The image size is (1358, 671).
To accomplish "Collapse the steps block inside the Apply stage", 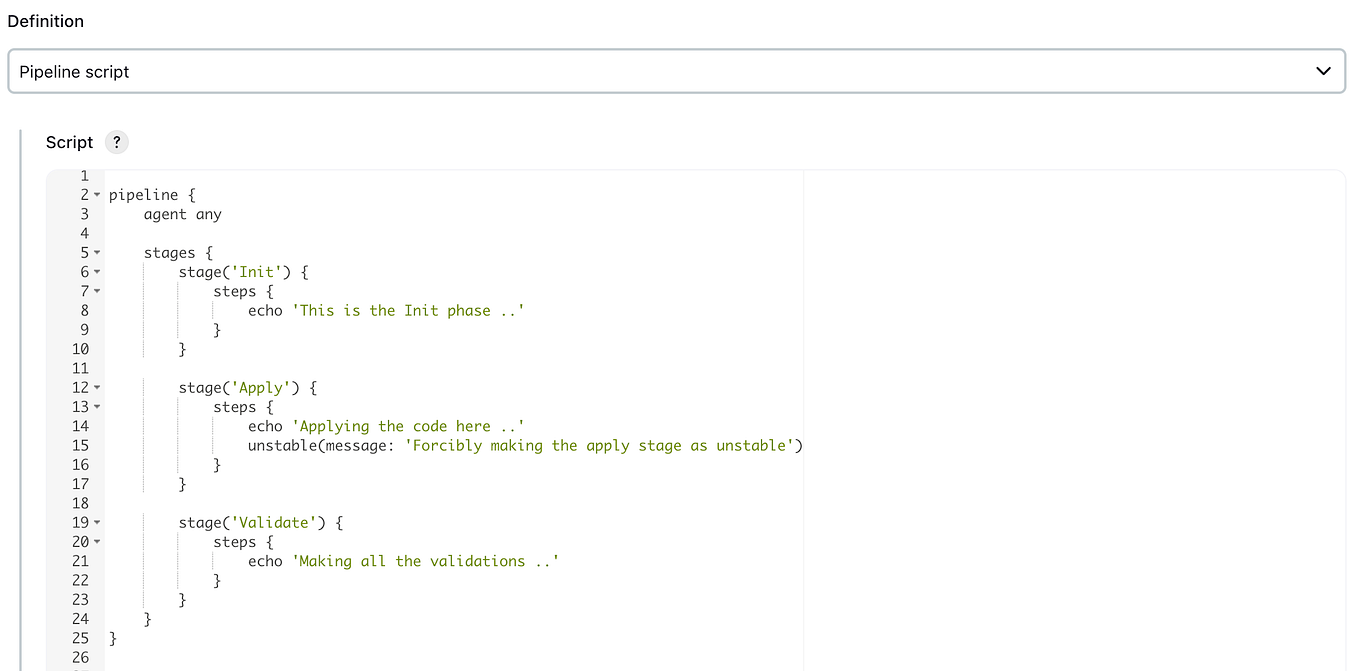I will [x=95, y=406].
